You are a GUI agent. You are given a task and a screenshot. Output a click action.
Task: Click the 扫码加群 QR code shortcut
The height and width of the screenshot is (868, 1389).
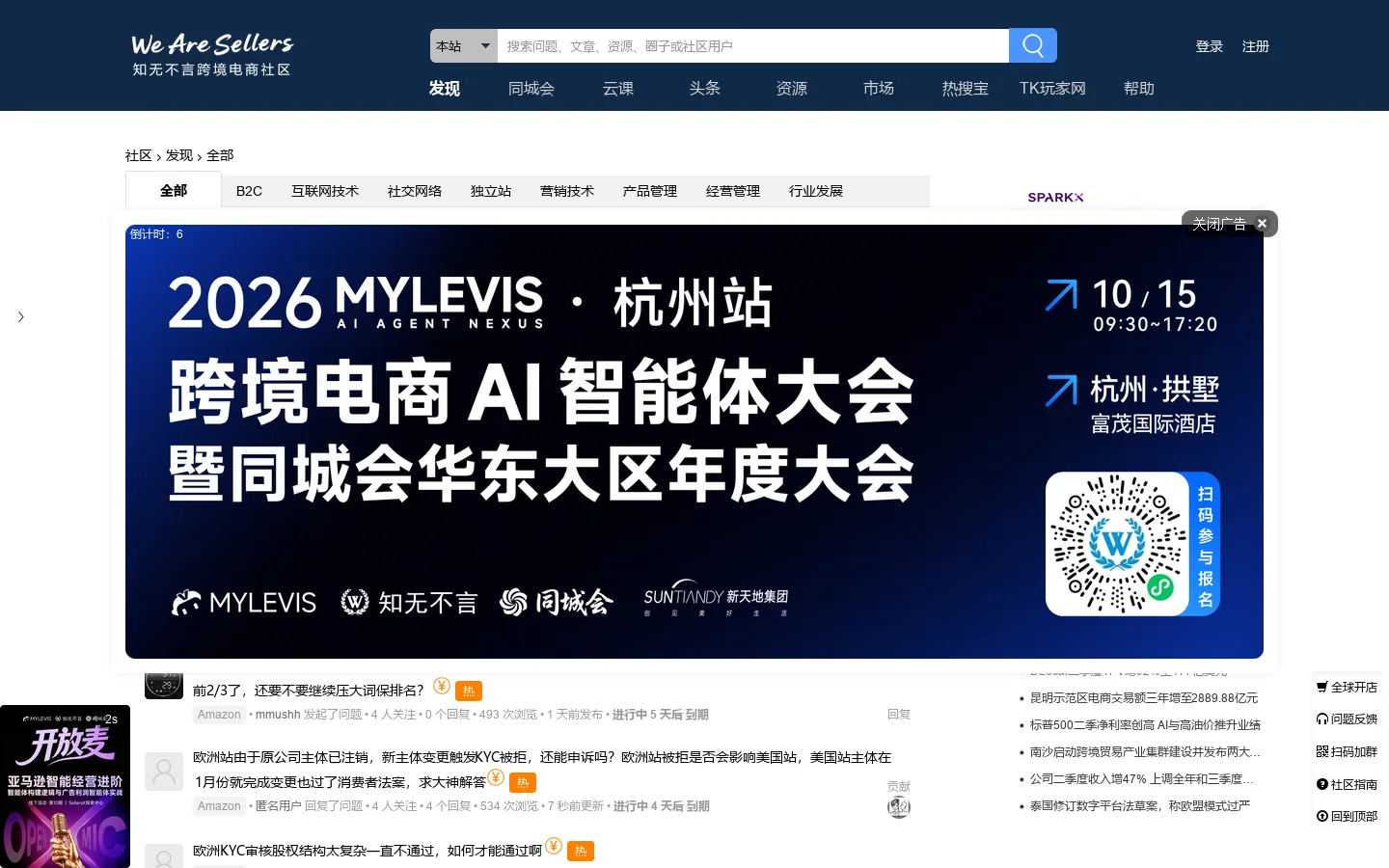1347,752
